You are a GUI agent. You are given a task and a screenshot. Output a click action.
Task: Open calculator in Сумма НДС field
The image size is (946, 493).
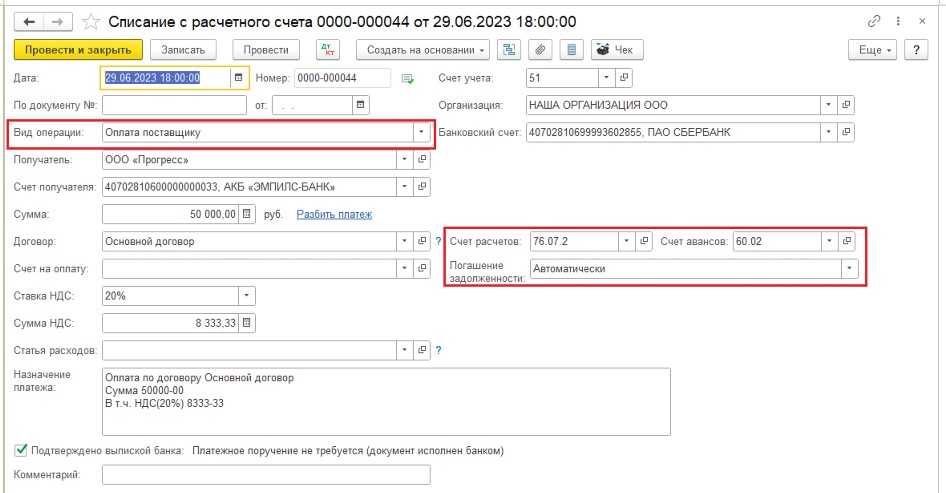coord(247,322)
